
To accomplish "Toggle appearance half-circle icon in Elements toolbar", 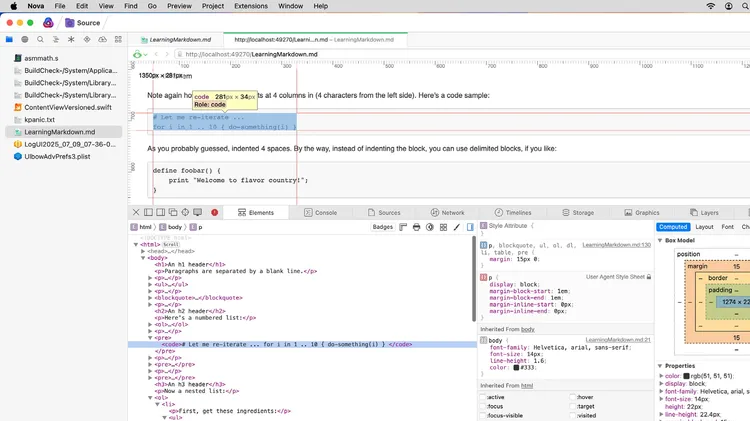I will pos(430,227).
